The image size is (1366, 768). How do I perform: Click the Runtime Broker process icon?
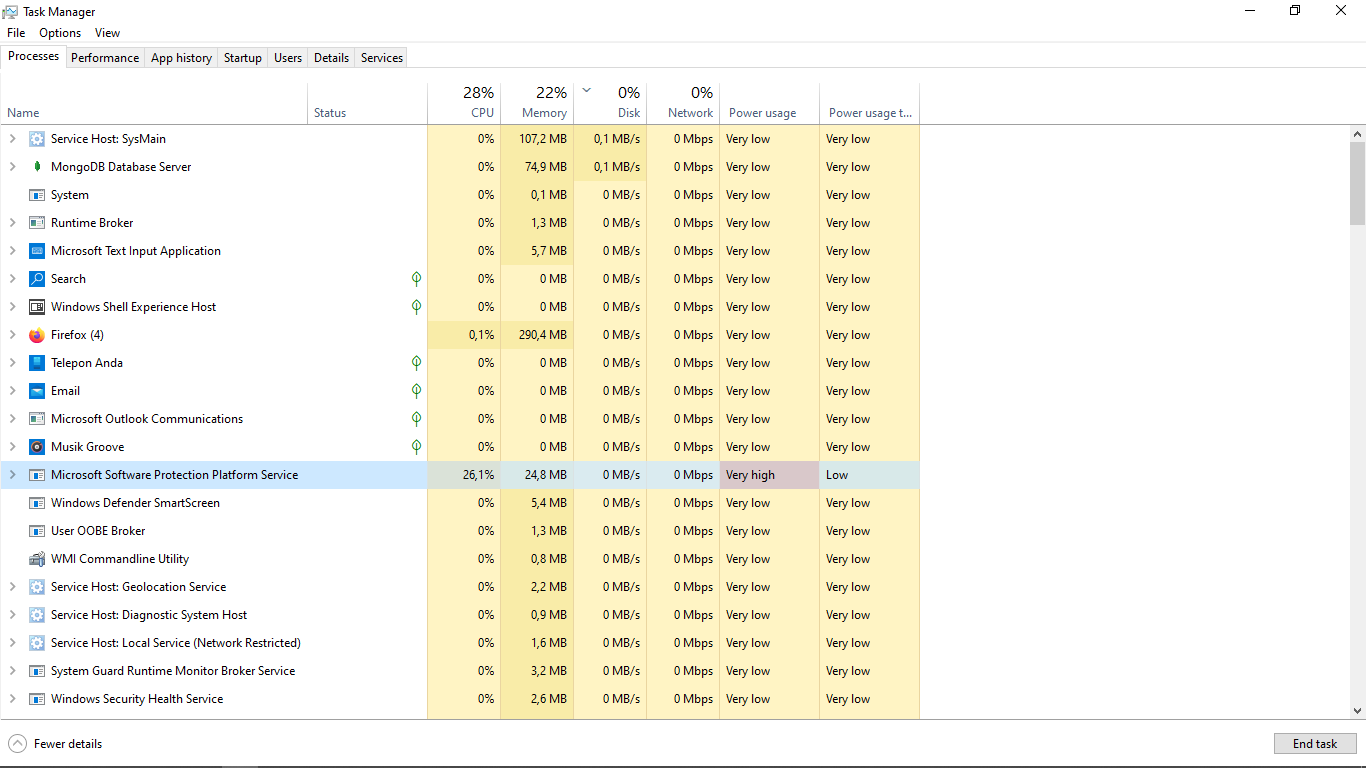(37, 223)
